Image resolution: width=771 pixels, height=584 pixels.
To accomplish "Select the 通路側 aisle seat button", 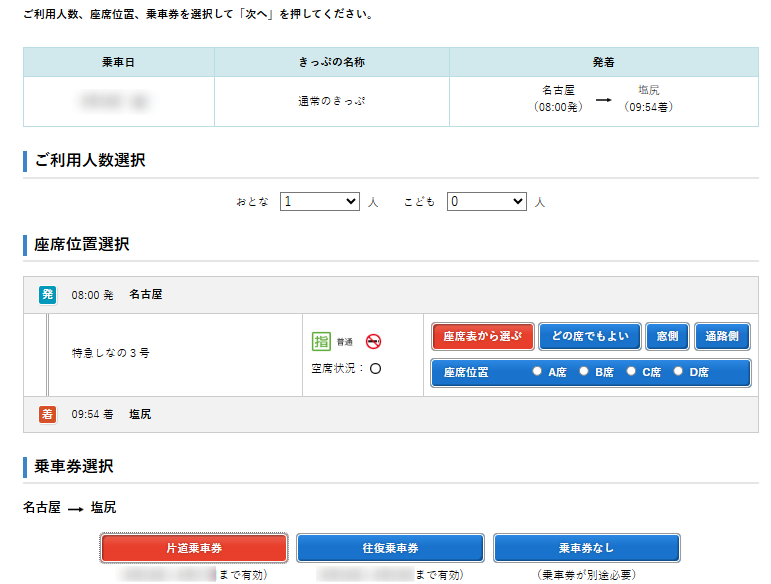I will [722, 336].
